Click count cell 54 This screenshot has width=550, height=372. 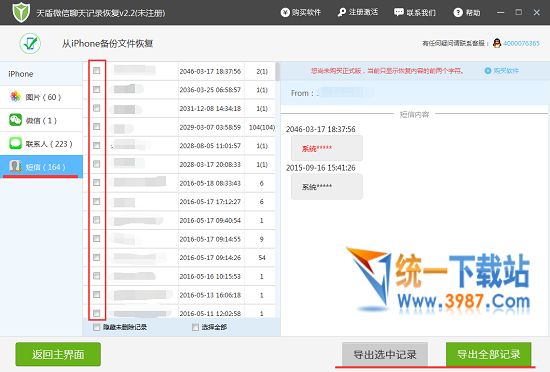pyautogui.click(x=262, y=258)
